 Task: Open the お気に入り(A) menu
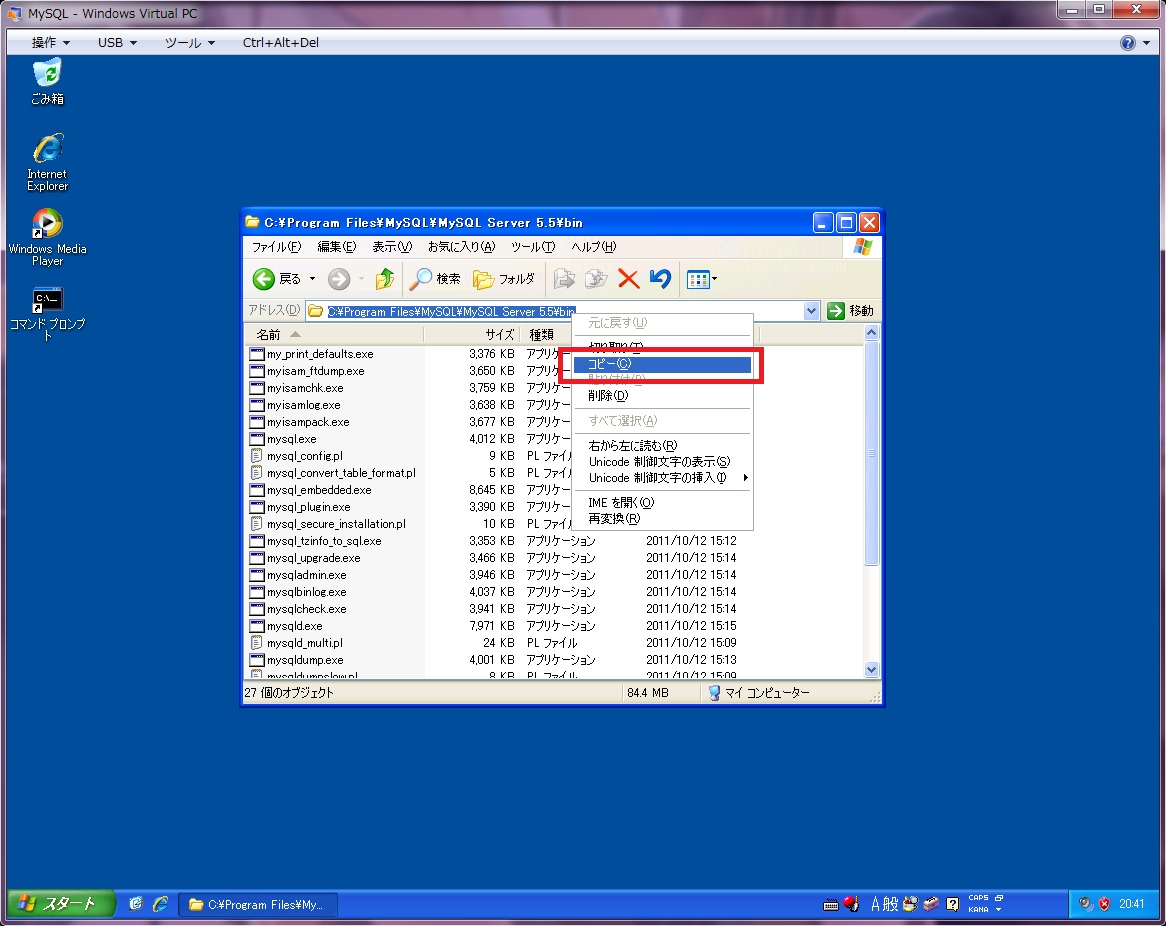(x=461, y=247)
